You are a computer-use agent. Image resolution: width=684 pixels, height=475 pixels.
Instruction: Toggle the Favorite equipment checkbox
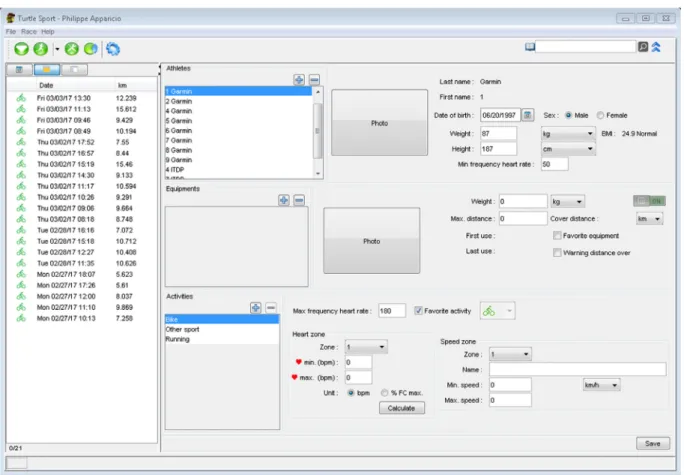pyautogui.click(x=557, y=236)
